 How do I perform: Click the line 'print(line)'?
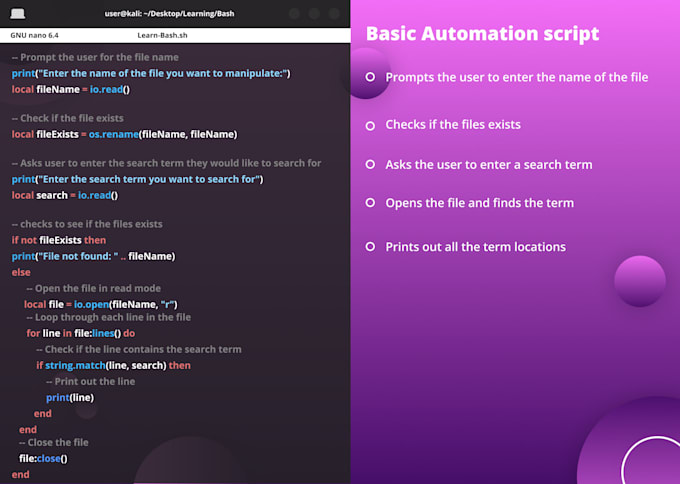70,397
